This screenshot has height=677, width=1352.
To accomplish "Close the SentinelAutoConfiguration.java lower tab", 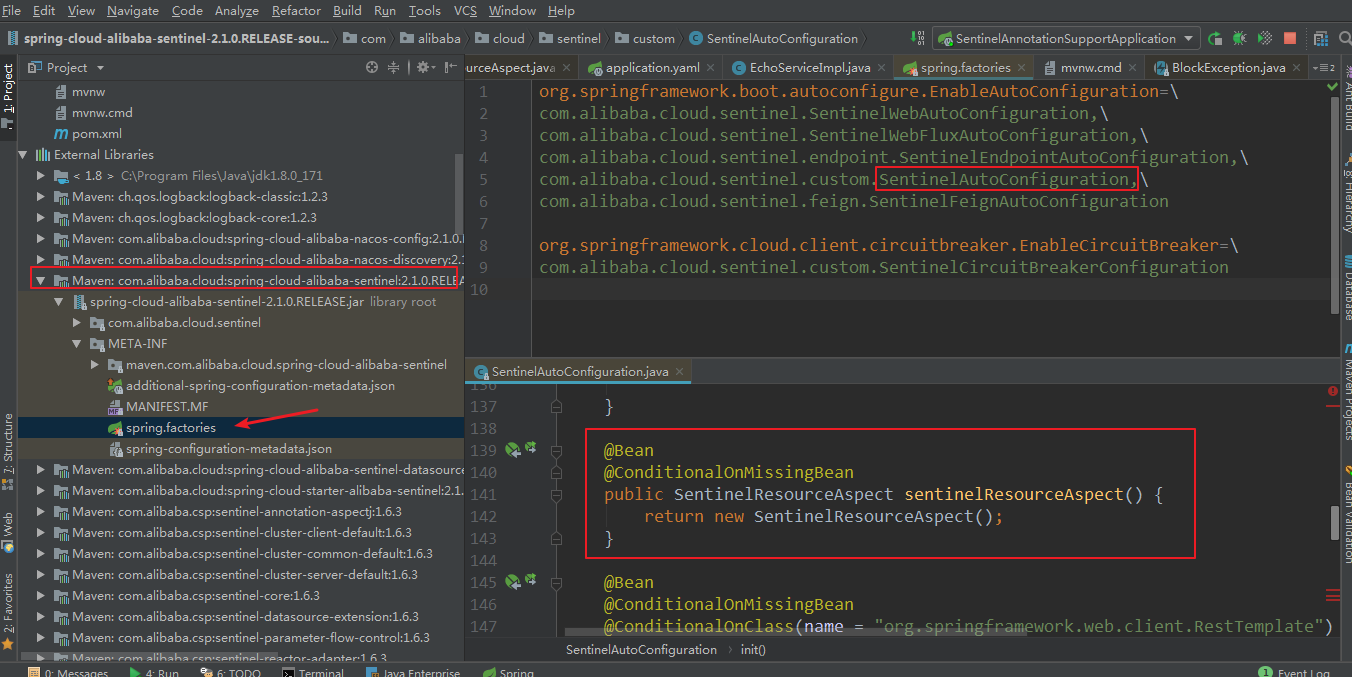I will pos(679,372).
